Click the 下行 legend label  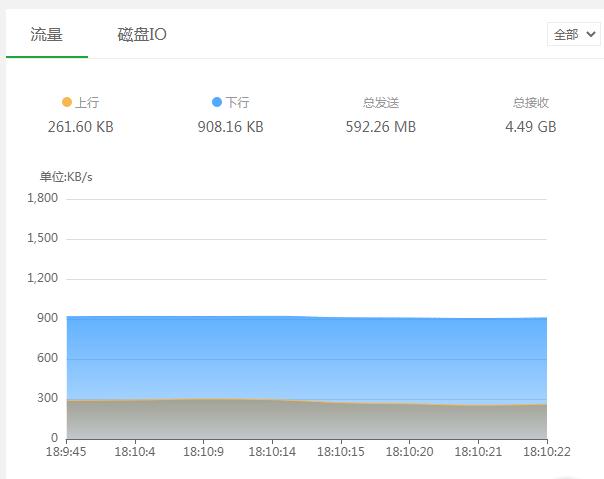[x=237, y=103]
